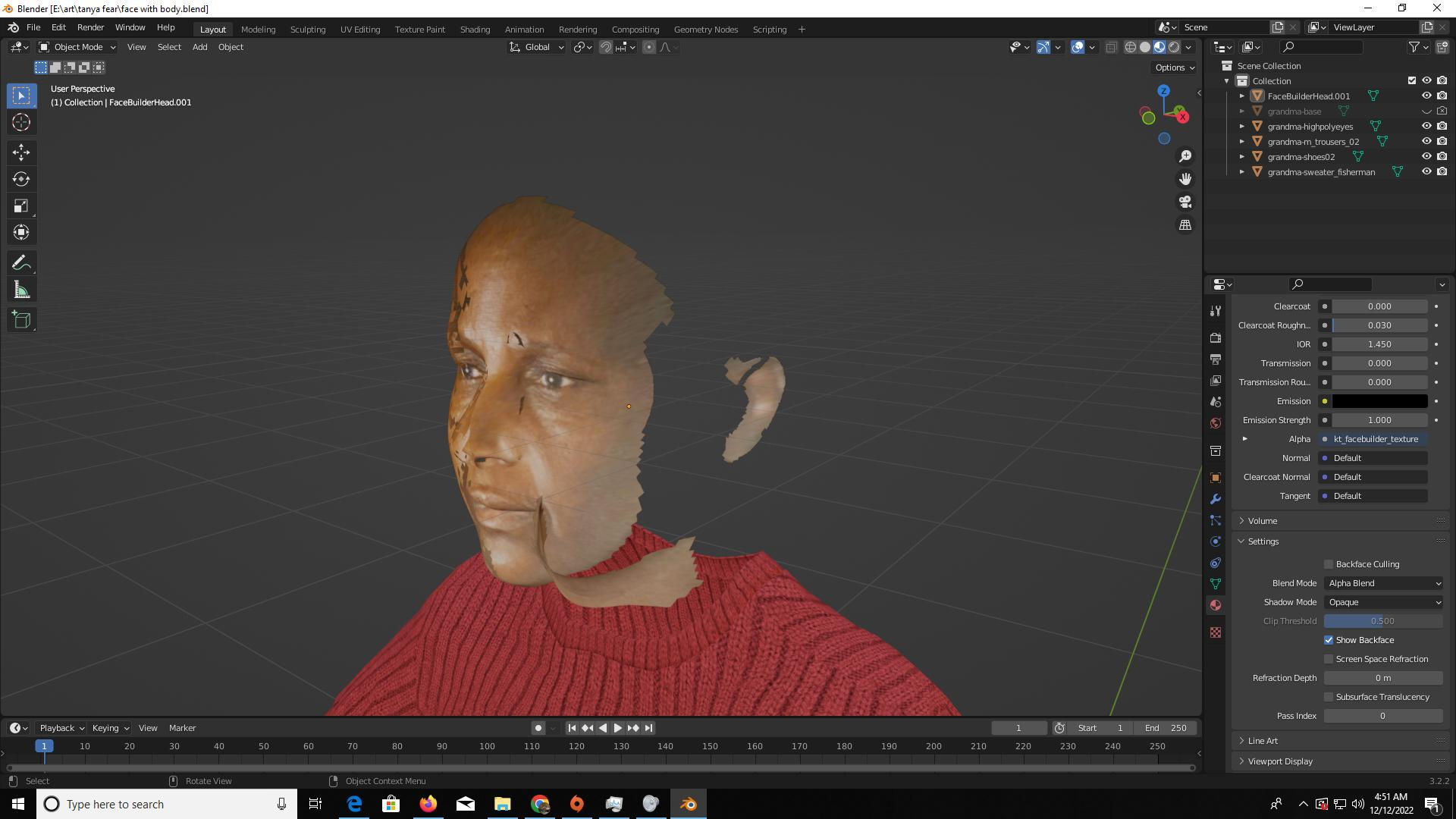This screenshot has height=819, width=1456.
Task: Switch to UV Editing workspace tab
Action: pos(360,29)
